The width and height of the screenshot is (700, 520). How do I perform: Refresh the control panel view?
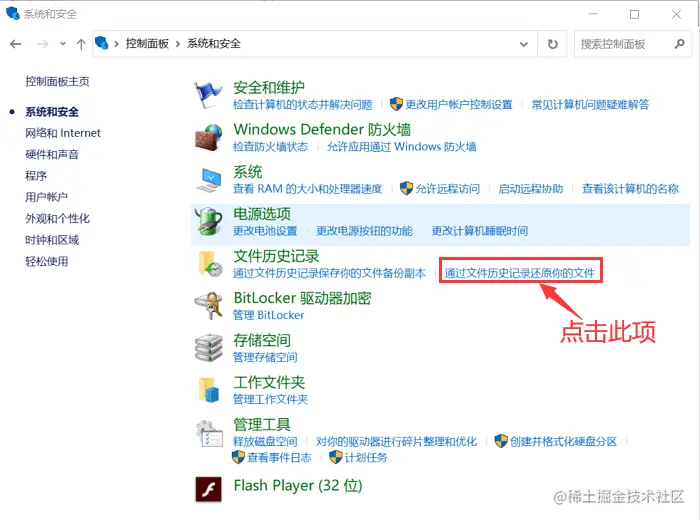coord(553,44)
